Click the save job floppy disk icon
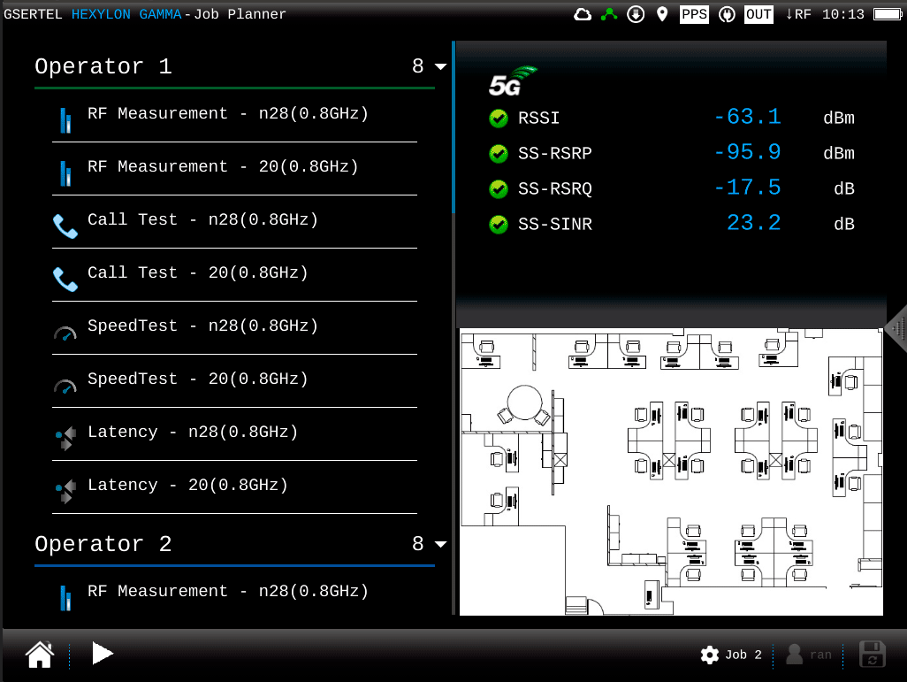908x682 pixels. coord(872,655)
